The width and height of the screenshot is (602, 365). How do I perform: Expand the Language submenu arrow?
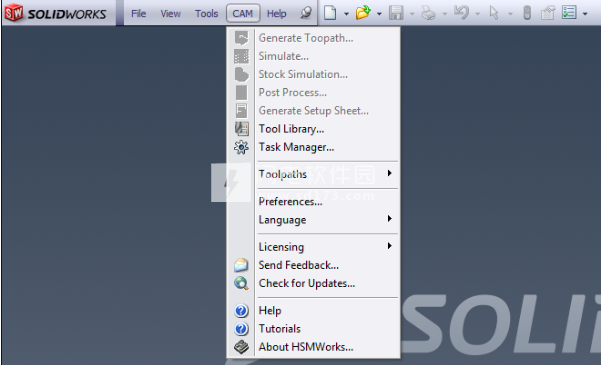390,218
